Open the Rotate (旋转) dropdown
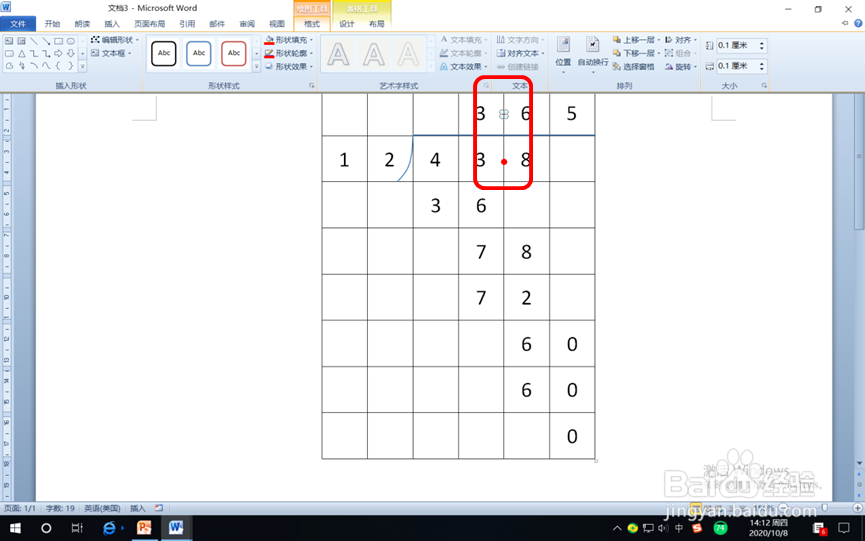 (x=681, y=66)
